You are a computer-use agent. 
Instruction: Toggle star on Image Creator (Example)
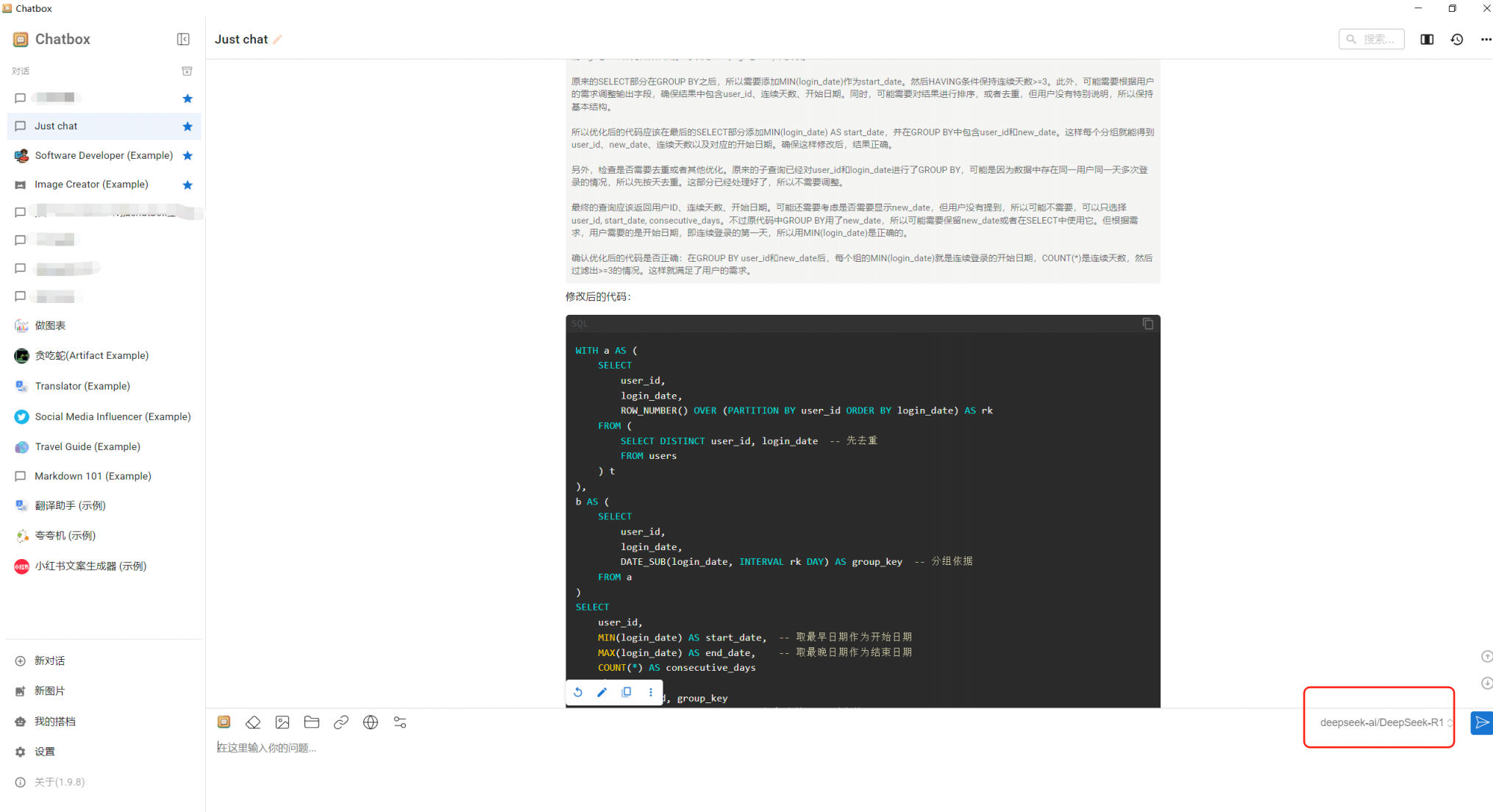[188, 185]
